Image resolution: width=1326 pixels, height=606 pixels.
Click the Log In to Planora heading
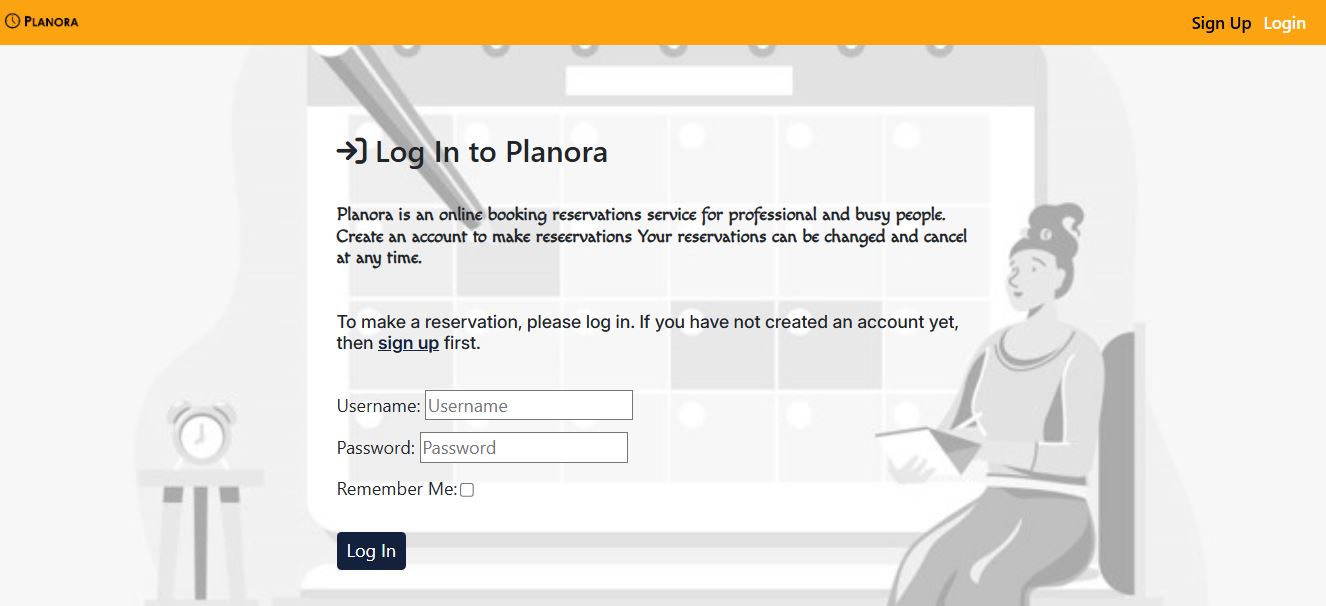click(490, 152)
